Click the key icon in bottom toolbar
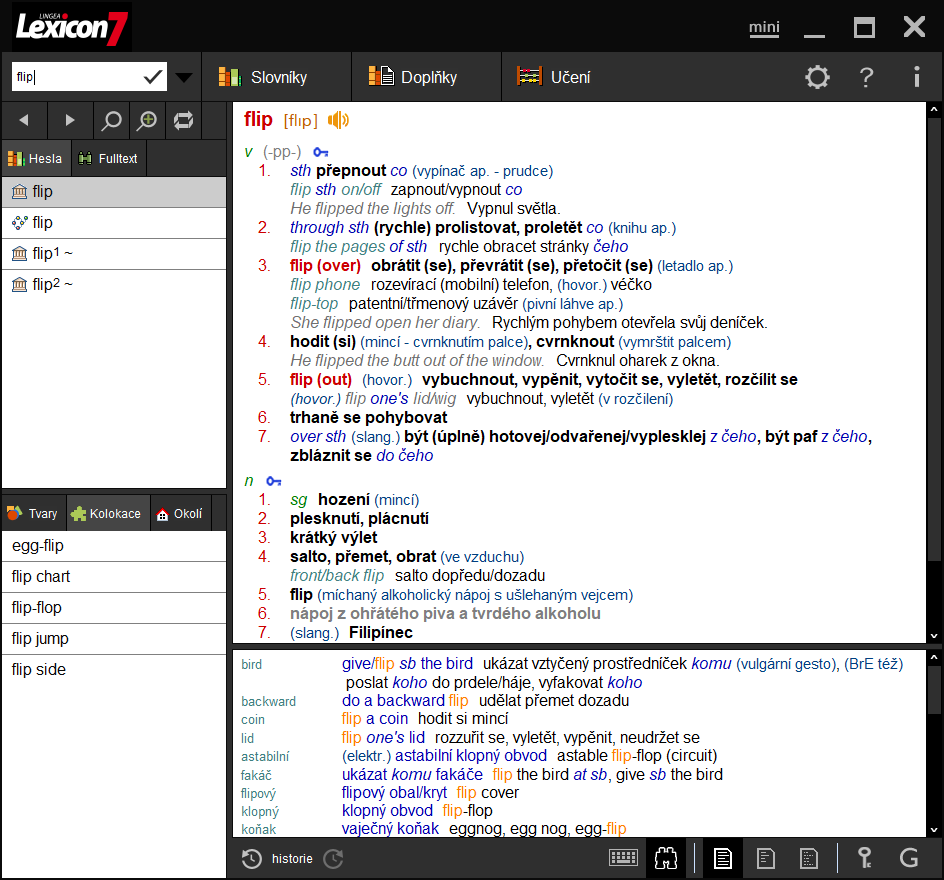Screen dimensions: 944x880 [865, 858]
